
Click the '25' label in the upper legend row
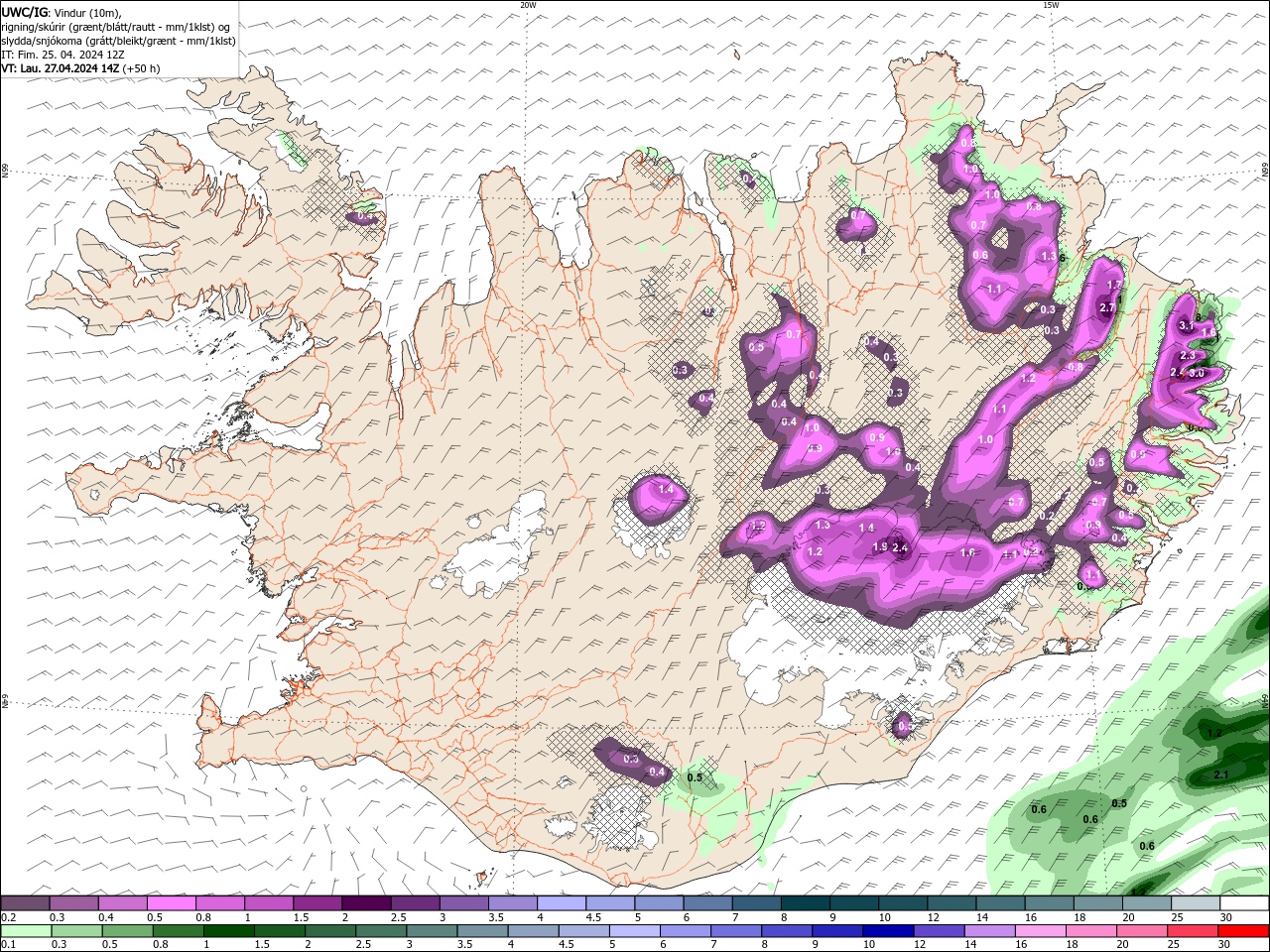[x=1178, y=917]
